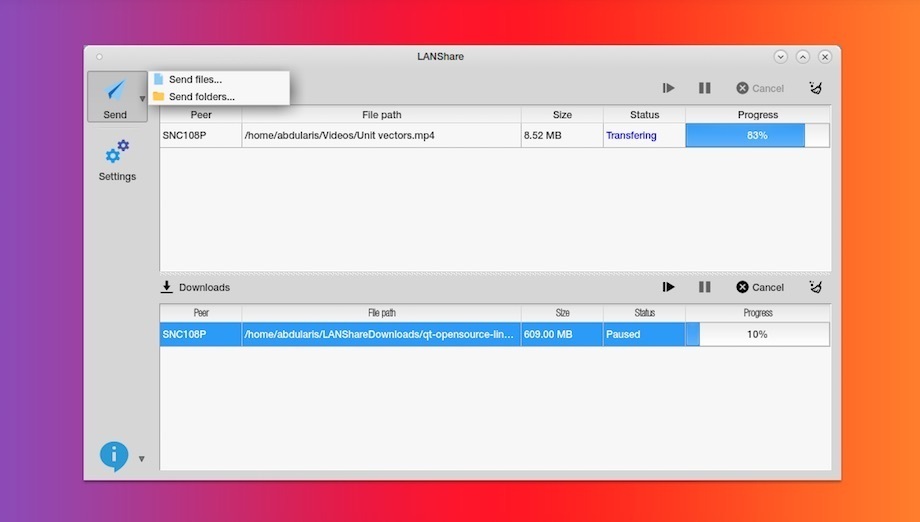Sort upper table by Status column

644,114
